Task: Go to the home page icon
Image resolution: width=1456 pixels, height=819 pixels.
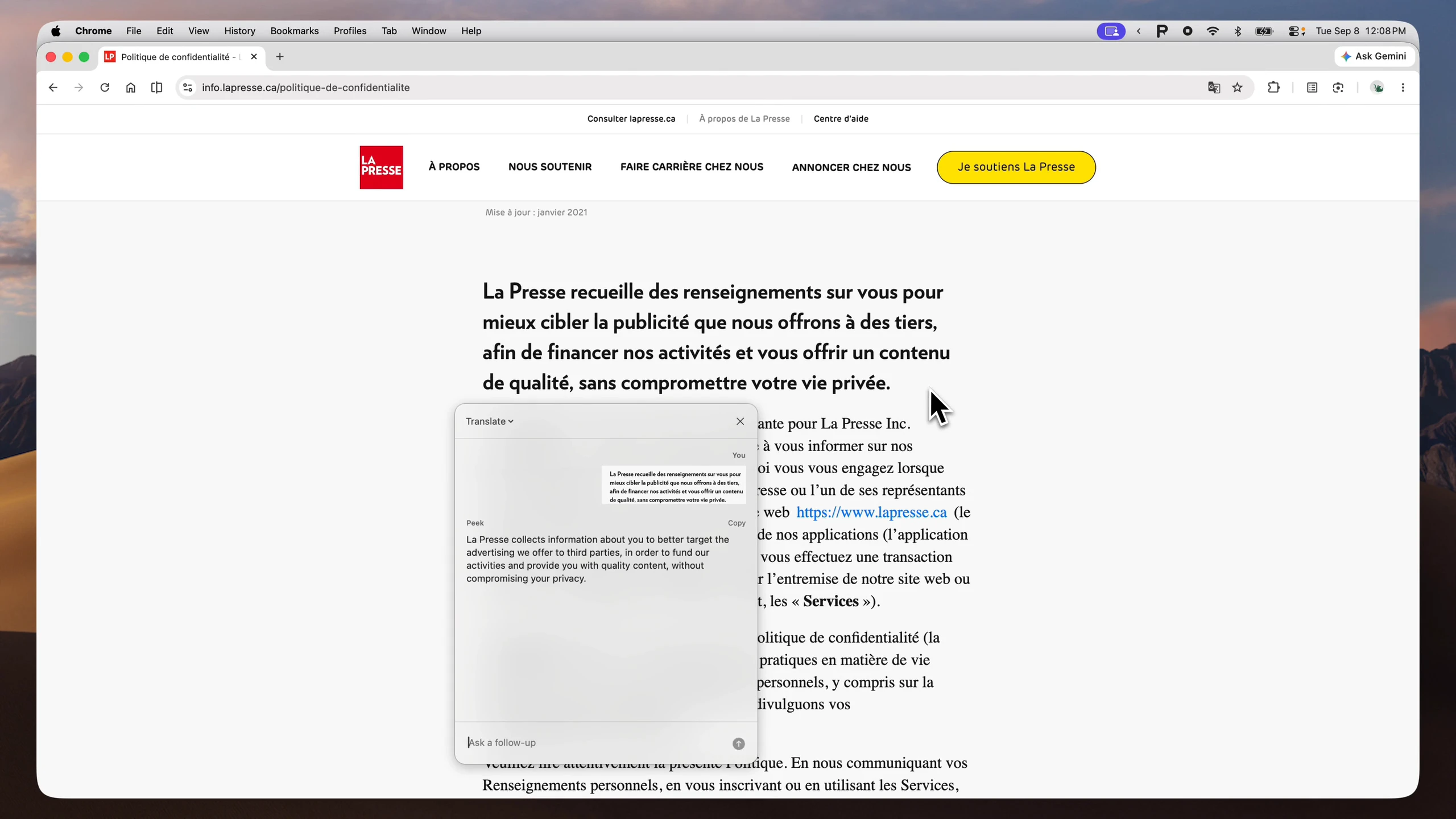Action: click(131, 88)
